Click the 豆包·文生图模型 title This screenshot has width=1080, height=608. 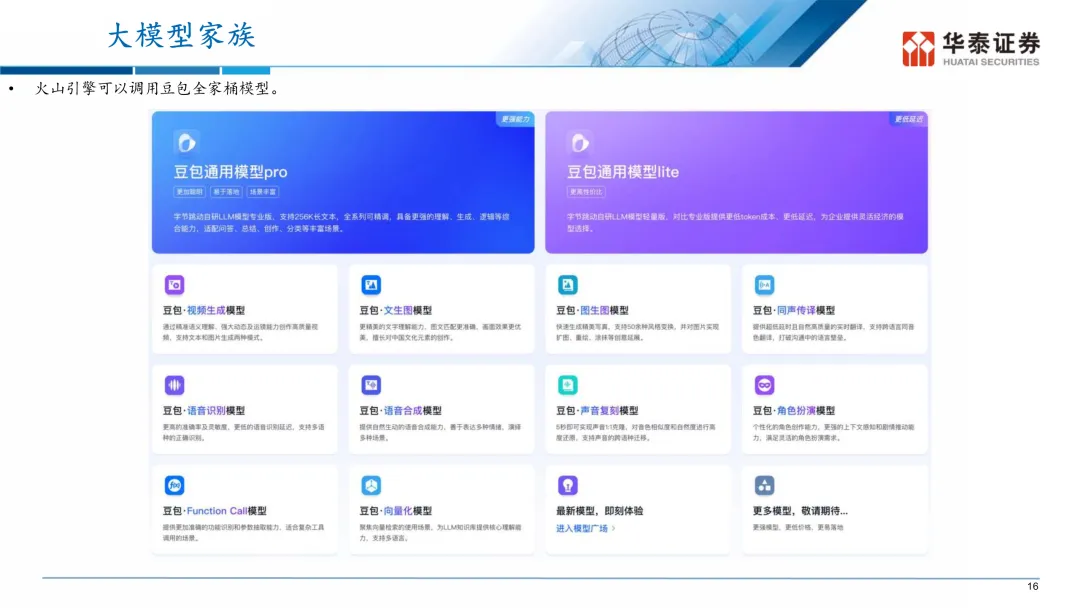395,311
